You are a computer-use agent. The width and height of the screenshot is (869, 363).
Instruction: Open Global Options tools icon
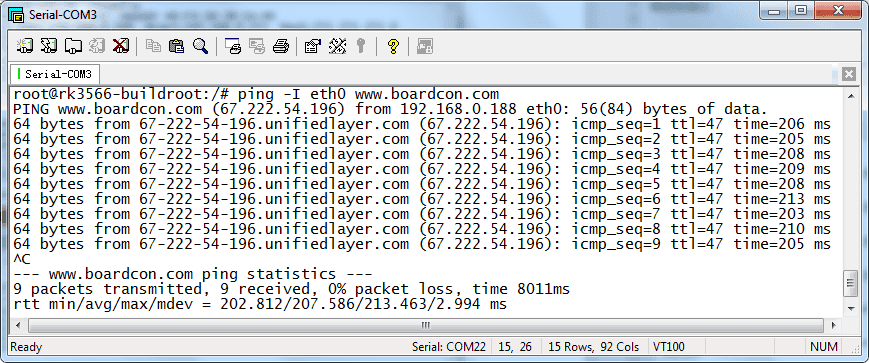point(337,46)
